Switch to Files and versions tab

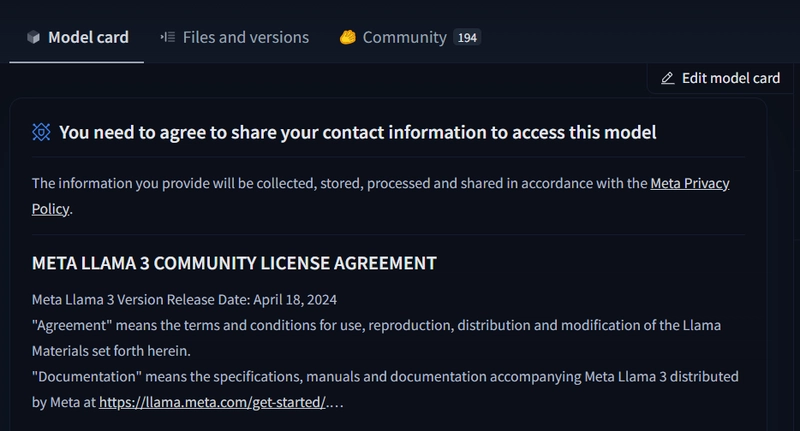pyautogui.click(x=235, y=37)
